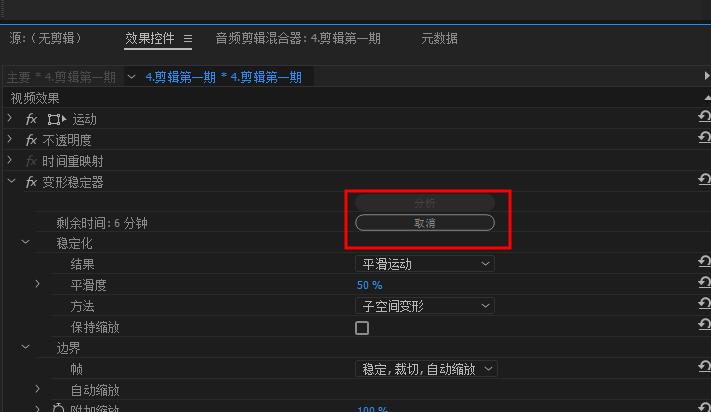Open the 音频剪辑混合器 tab
This screenshot has height=412, width=711.
coord(298,39)
